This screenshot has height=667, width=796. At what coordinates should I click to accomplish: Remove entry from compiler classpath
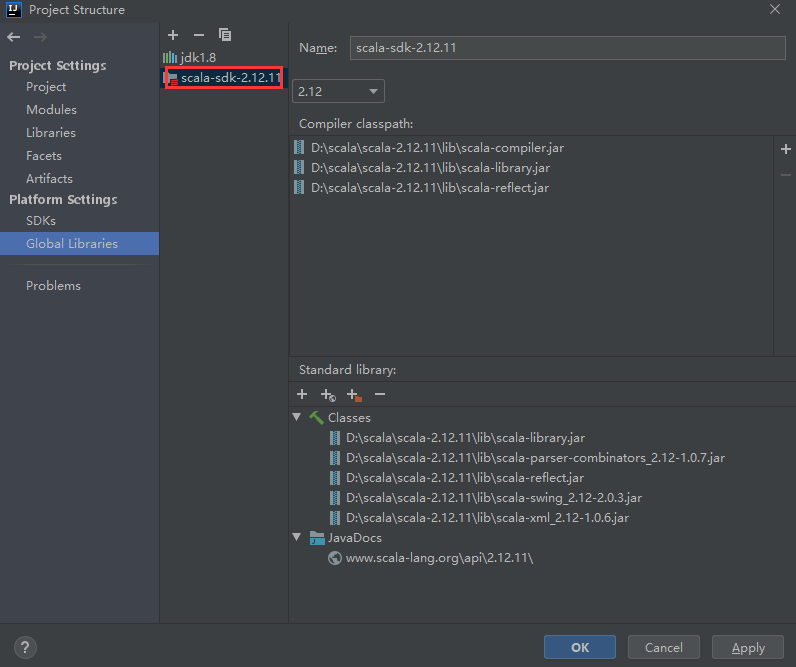(x=786, y=175)
